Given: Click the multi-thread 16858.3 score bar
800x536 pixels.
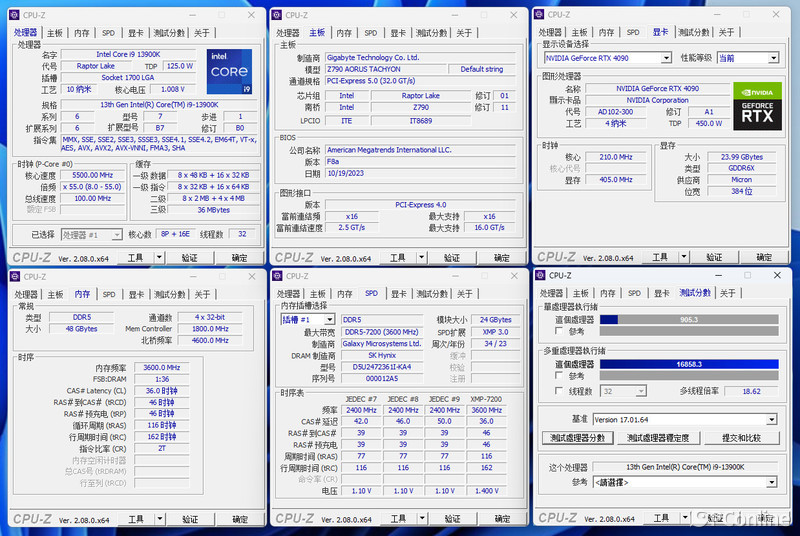Looking at the screenshot, I should pos(689,364).
